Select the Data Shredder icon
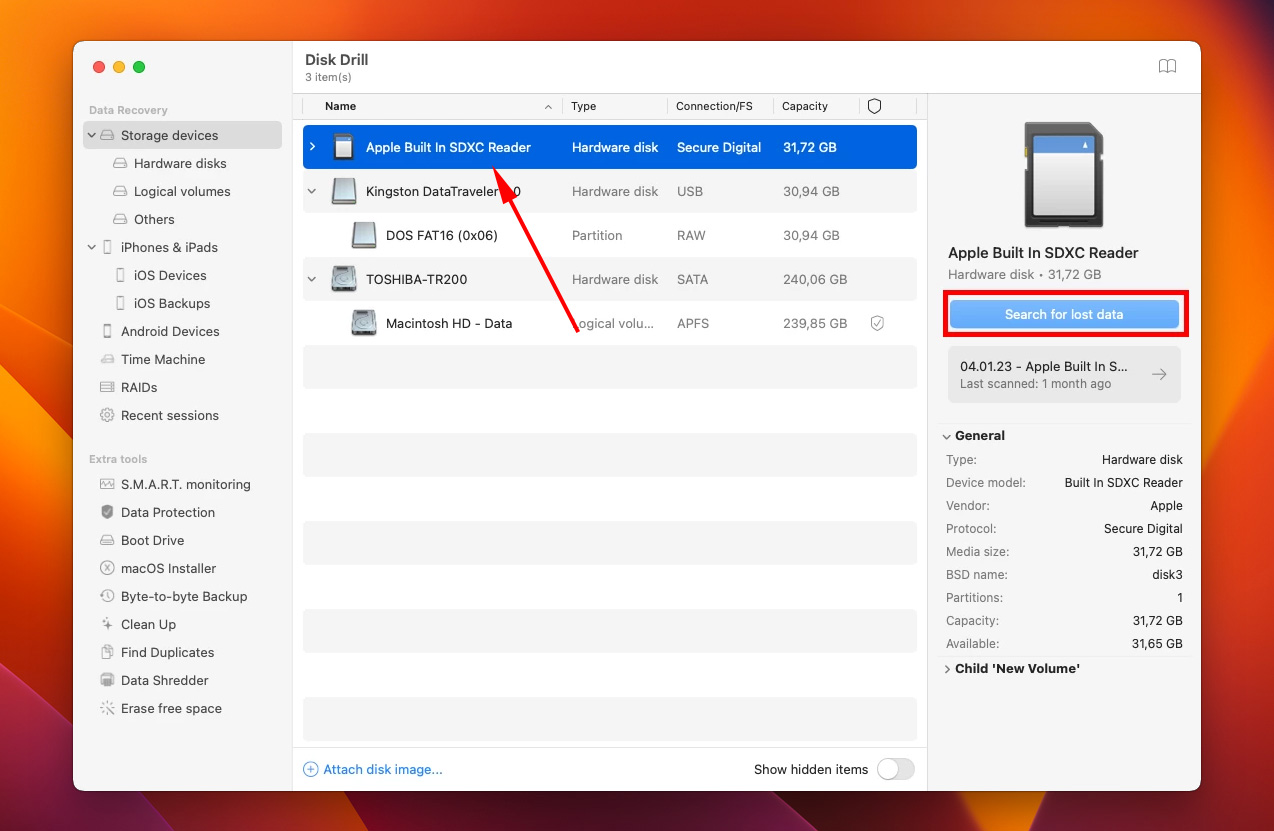 (x=107, y=680)
